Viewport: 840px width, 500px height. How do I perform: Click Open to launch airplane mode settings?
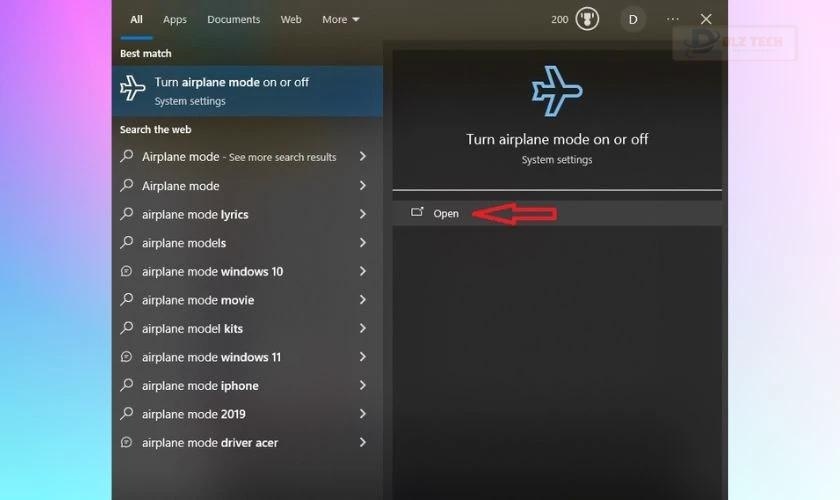[445, 213]
